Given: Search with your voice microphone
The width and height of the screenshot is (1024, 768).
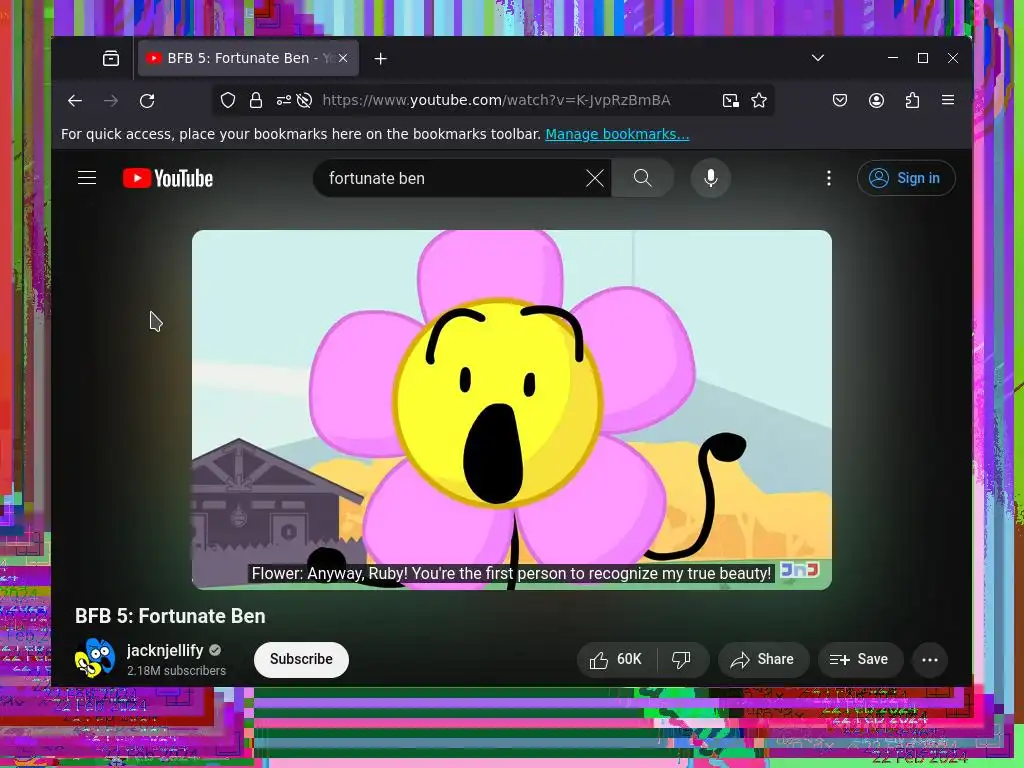Looking at the screenshot, I should (x=711, y=178).
